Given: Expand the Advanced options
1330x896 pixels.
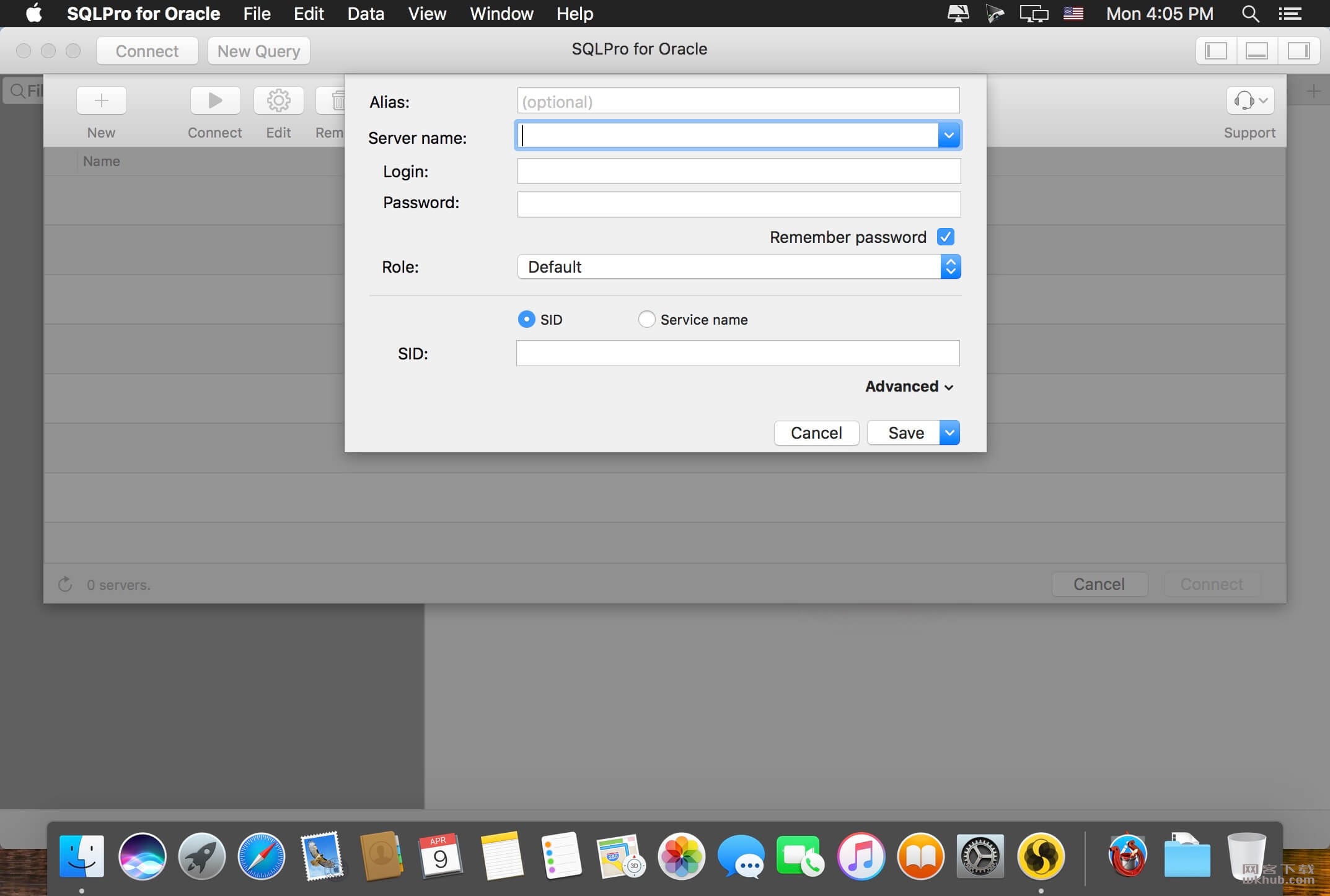Looking at the screenshot, I should (x=909, y=386).
